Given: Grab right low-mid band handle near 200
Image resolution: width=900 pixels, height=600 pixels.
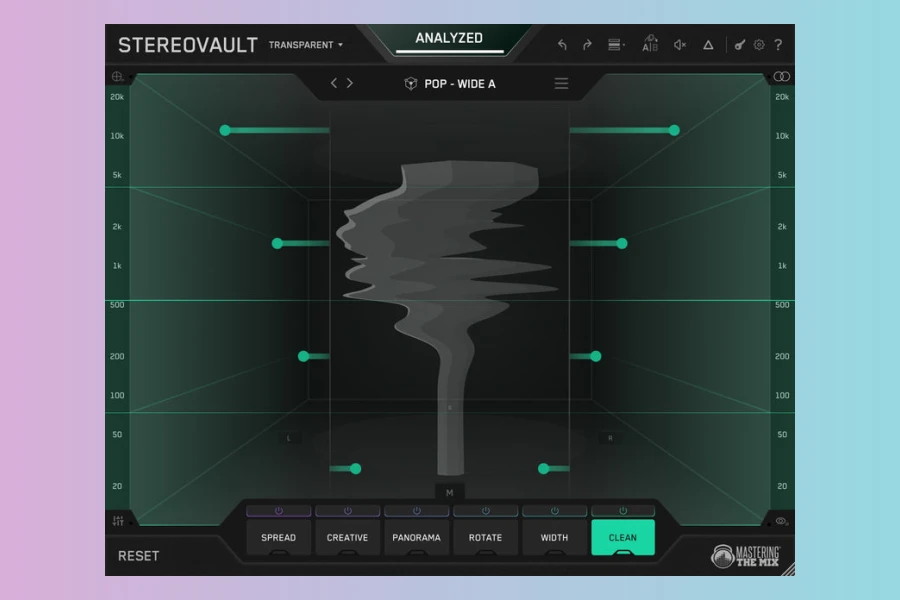Looking at the screenshot, I should [x=596, y=357].
